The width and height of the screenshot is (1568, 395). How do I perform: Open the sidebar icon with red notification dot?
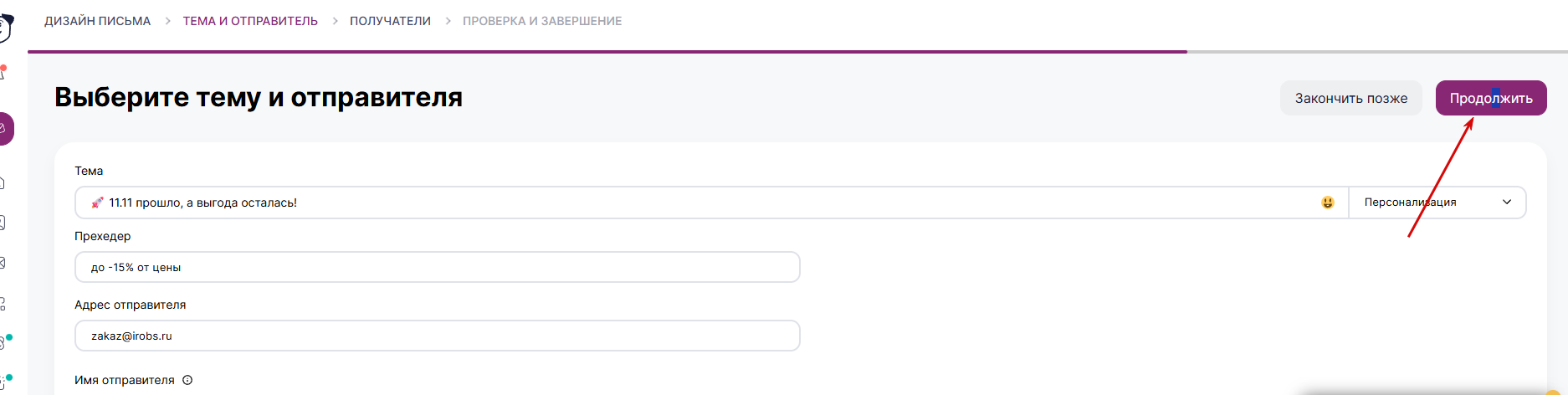click(3, 74)
